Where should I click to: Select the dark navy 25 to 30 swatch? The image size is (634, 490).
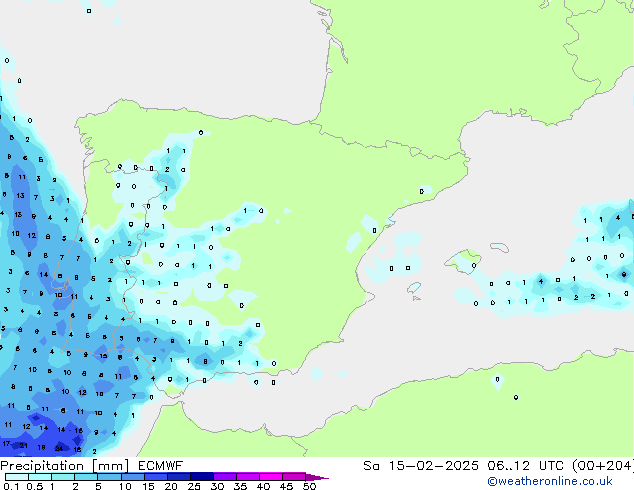coord(201,477)
